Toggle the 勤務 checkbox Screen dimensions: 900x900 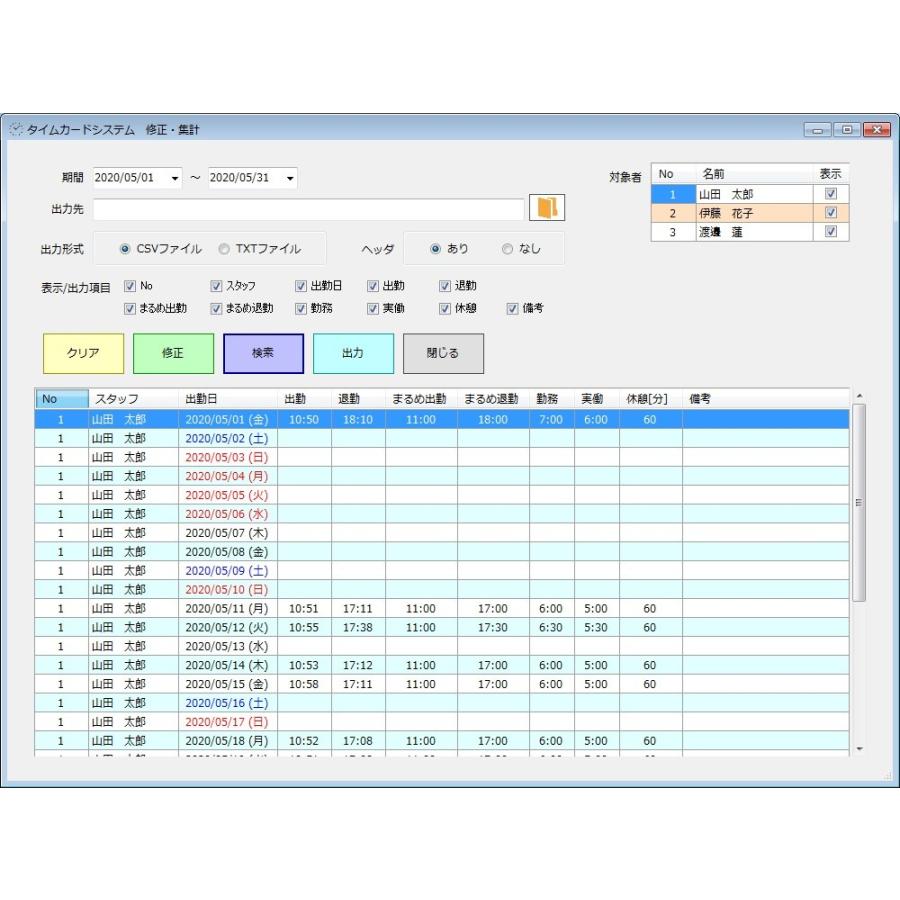click(301, 309)
